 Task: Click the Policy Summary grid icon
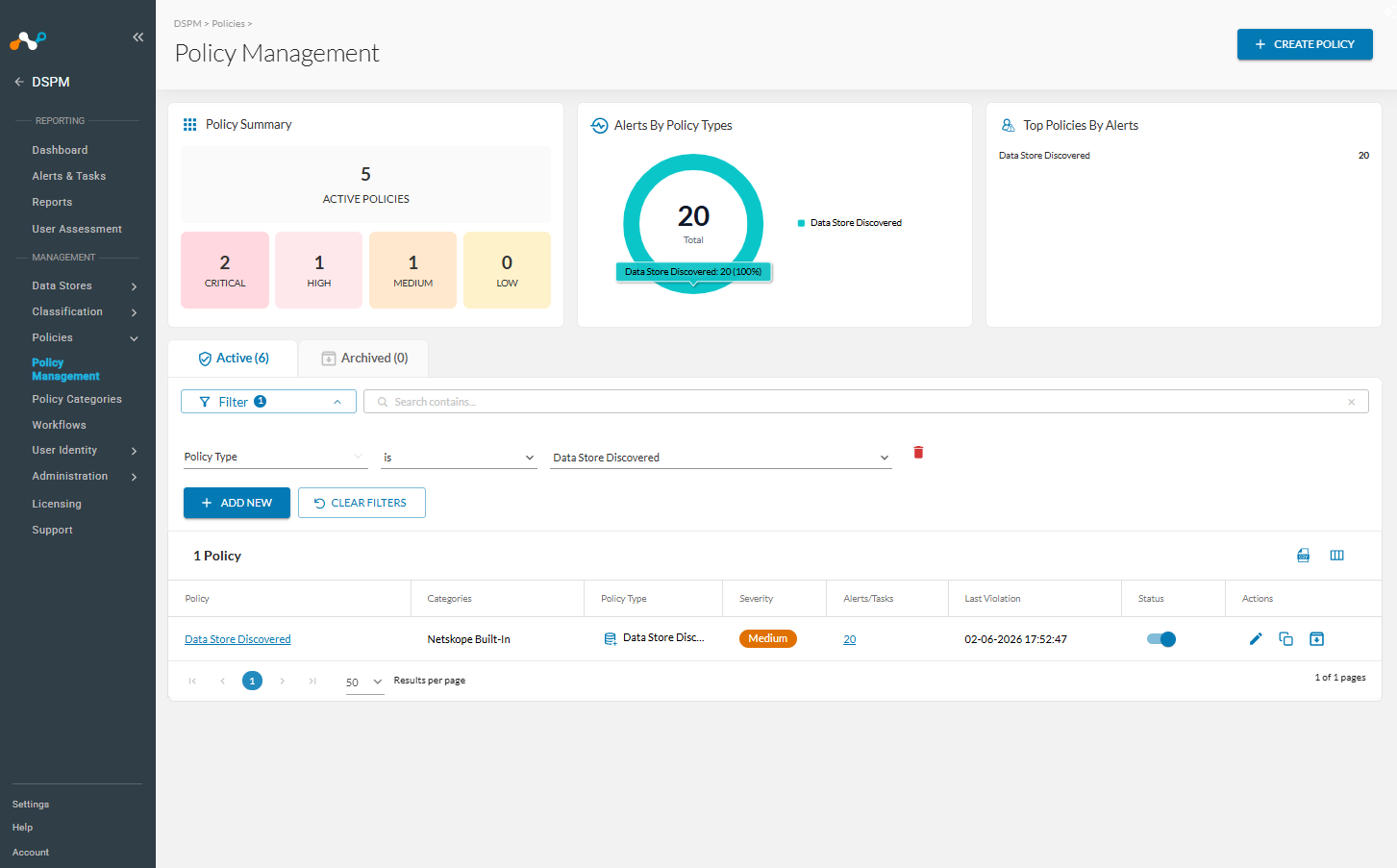click(x=190, y=125)
